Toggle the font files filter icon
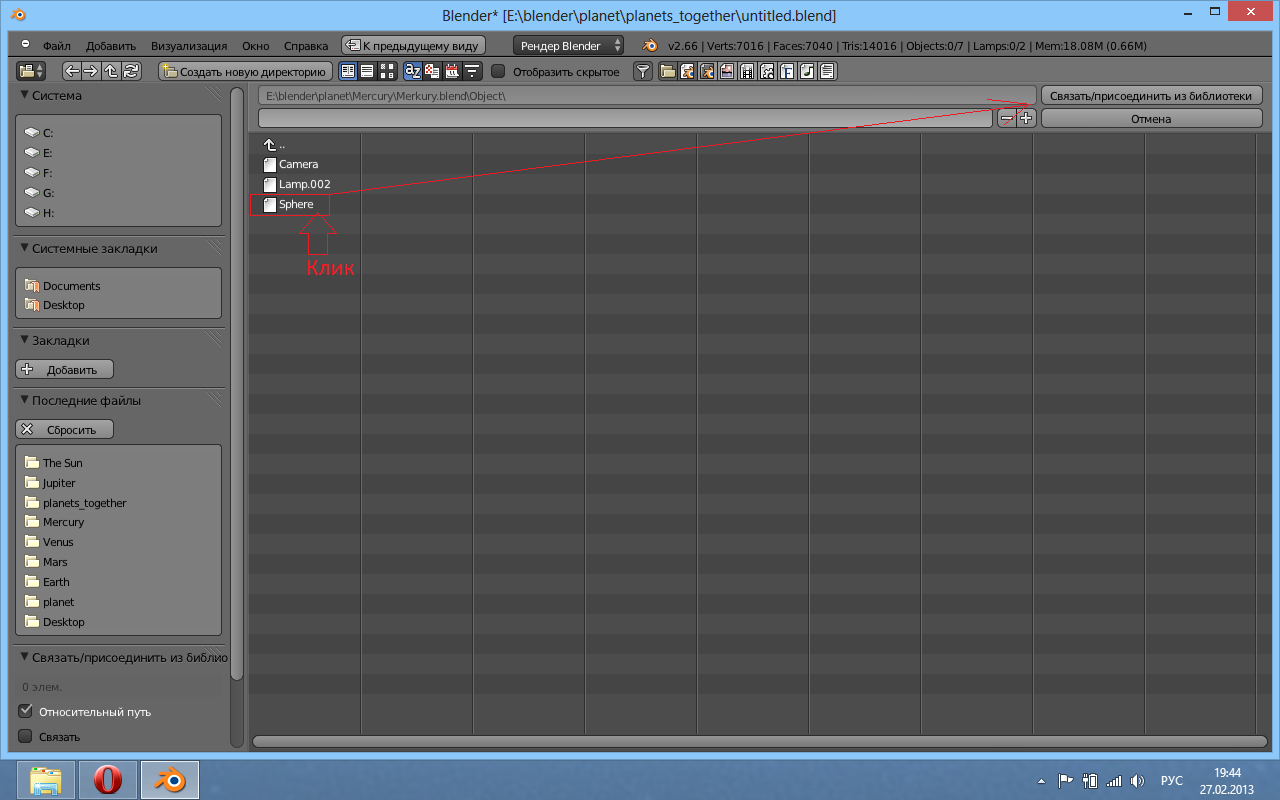This screenshot has width=1280, height=800. [787, 71]
